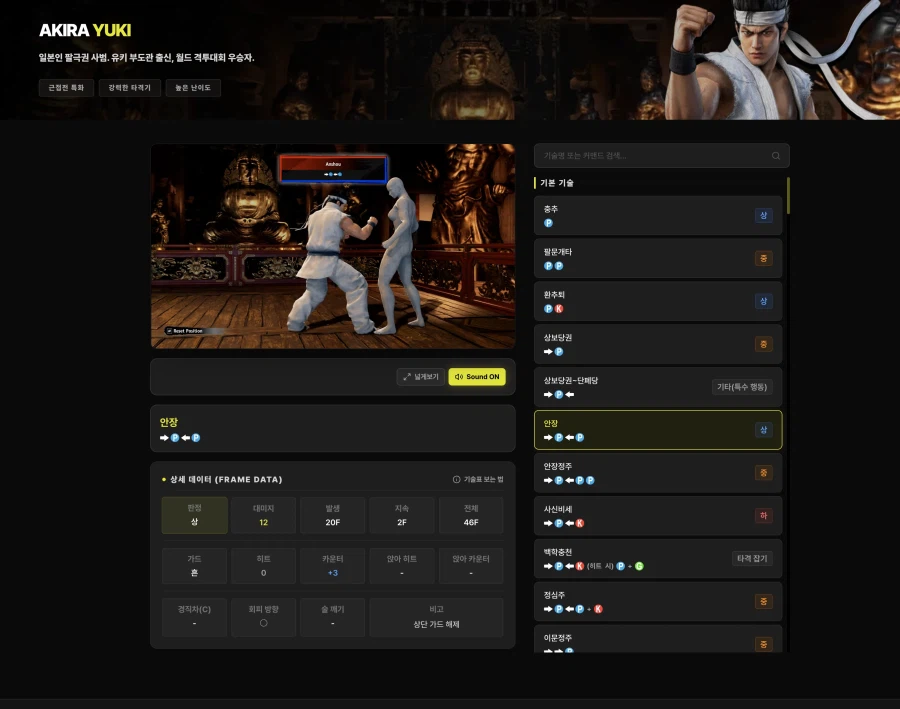Click the Anzhou move demo video
The height and width of the screenshot is (709, 900).
point(333,246)
